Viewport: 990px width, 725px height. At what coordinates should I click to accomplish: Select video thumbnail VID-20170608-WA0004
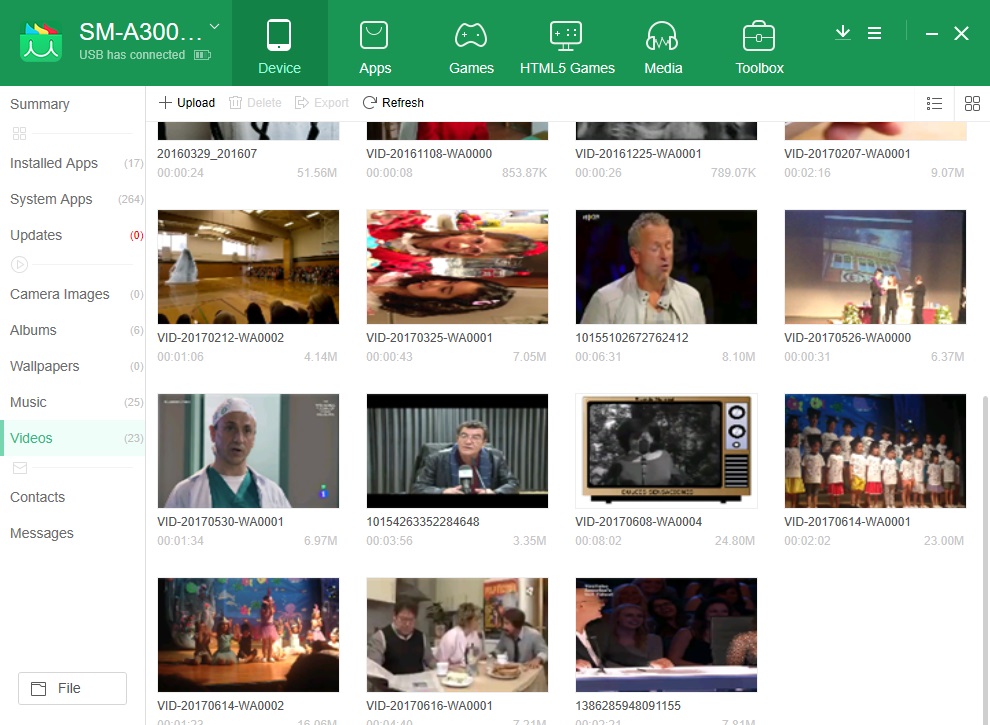click(666, 451)
